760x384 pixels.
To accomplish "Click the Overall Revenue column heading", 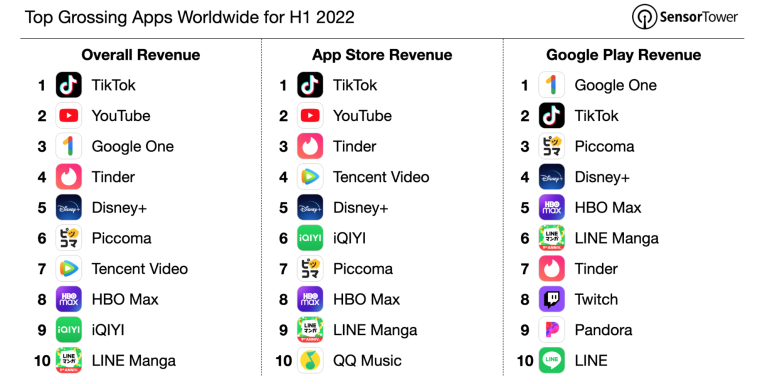I will [141, 55].
